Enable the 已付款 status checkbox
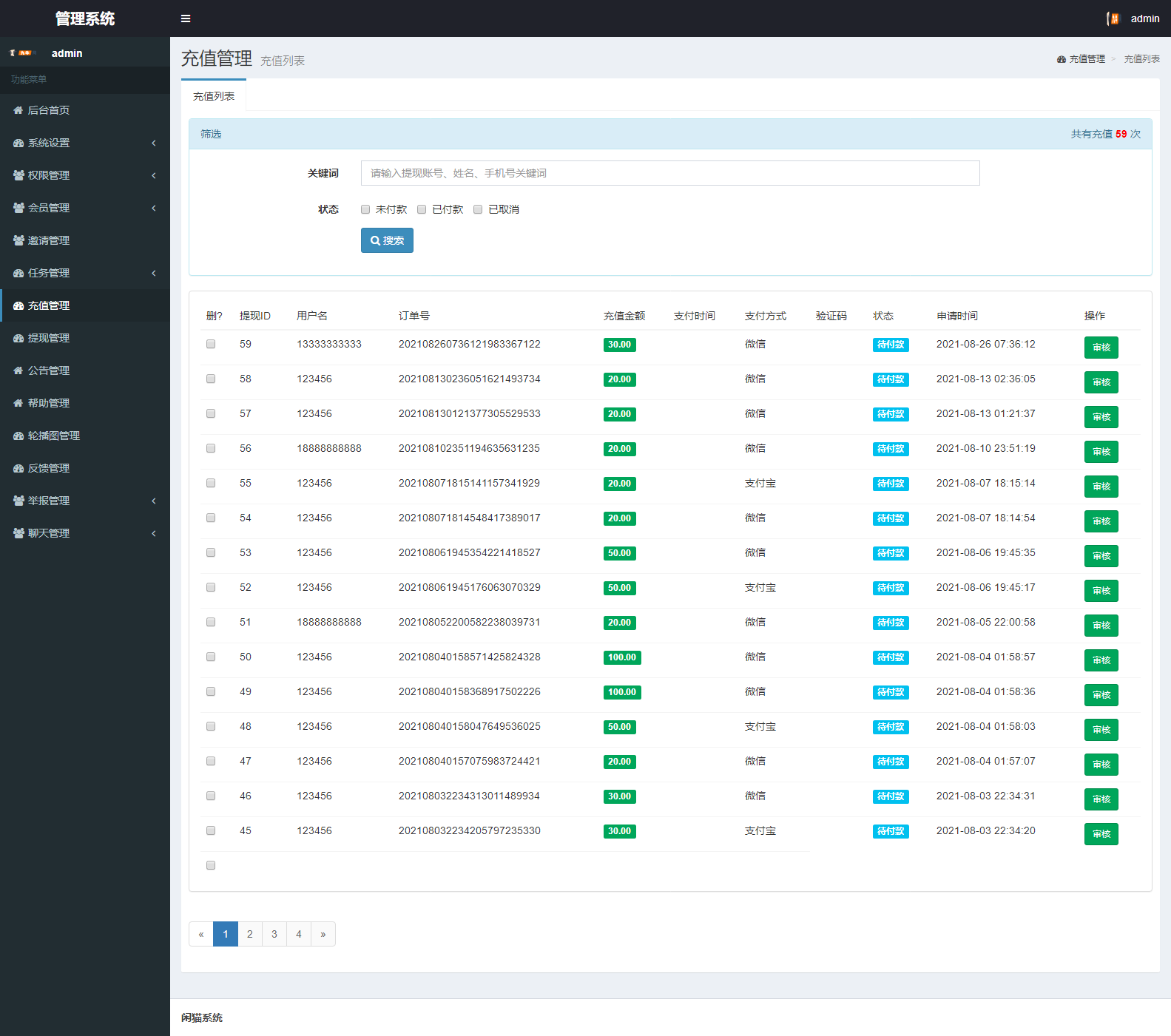The height and width of the screenshot is (1036, 1171). tap(422, 209)
